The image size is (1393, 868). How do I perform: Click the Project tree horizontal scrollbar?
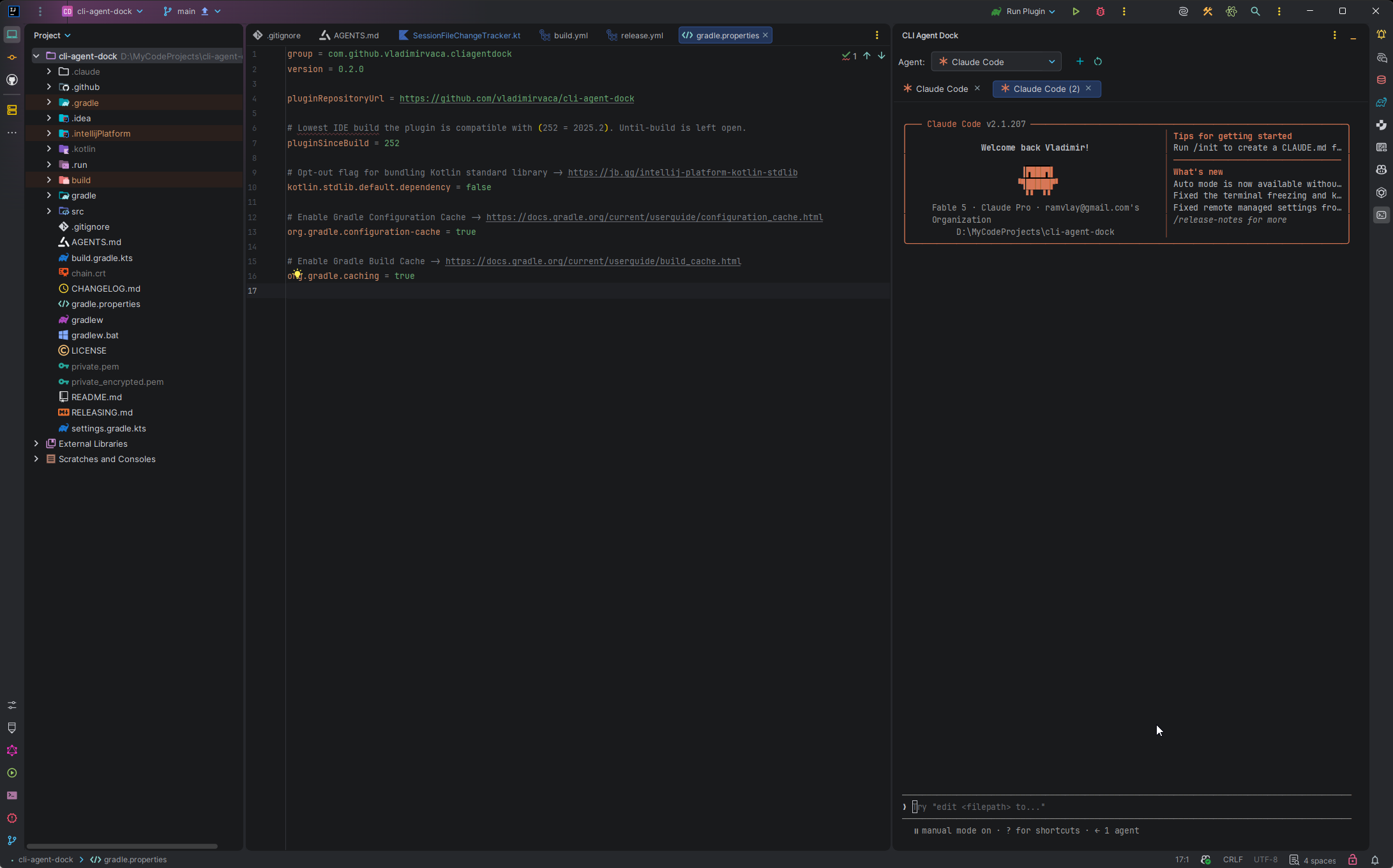point(121,846)
